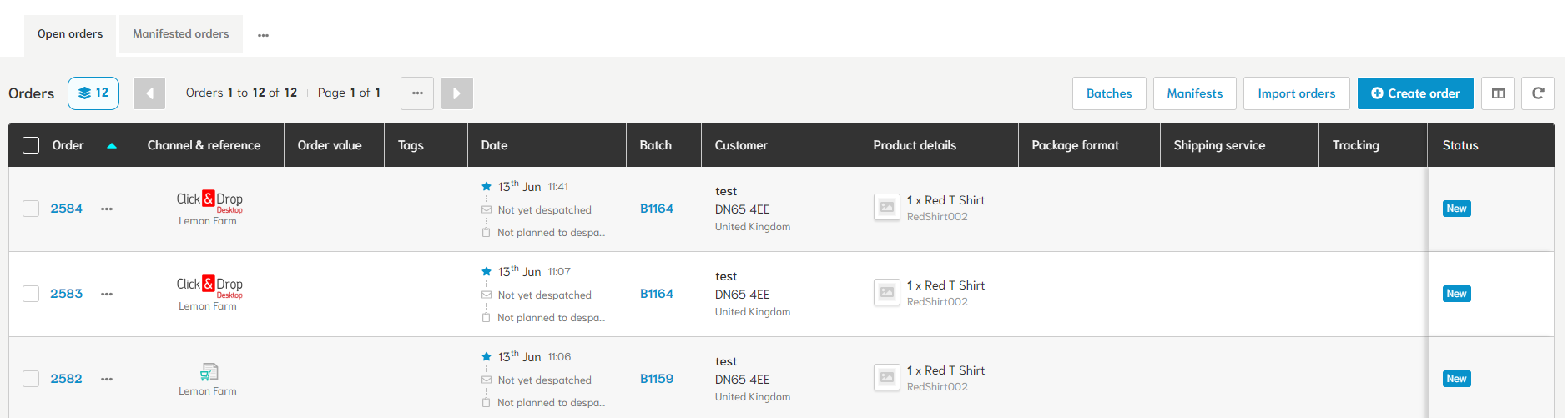Click Click & Drop logo on order 2583

click(x=209, y=285)
